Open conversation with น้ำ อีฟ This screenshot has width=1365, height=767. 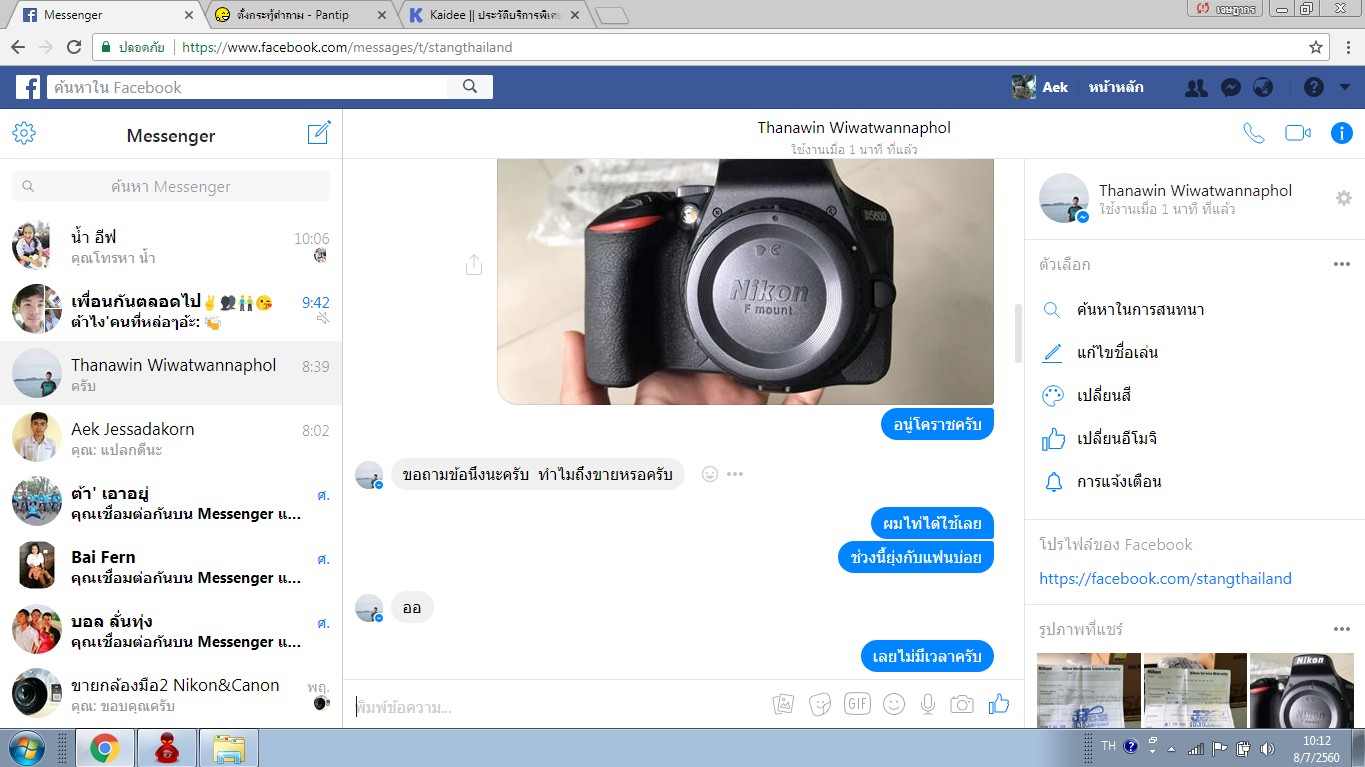click(171, 245)
